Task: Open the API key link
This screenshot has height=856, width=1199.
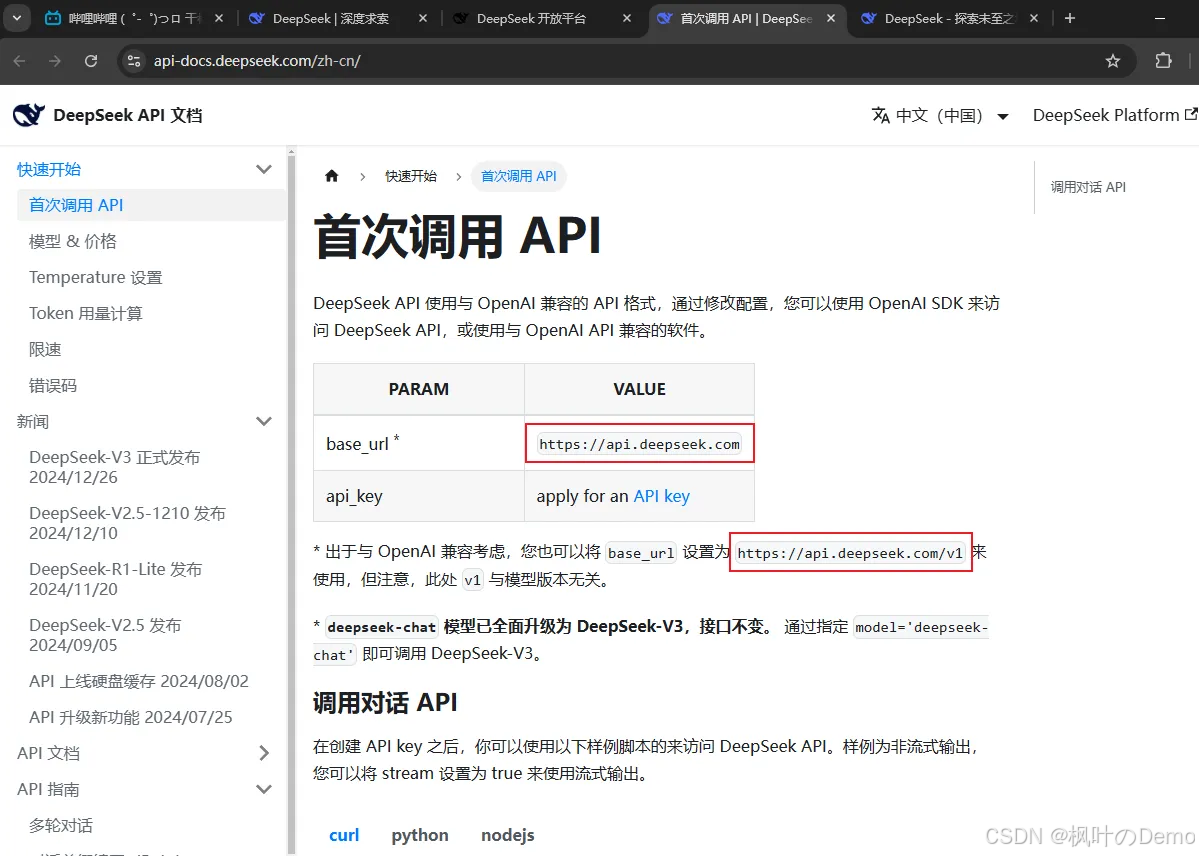Action: [x=662, y=495]
